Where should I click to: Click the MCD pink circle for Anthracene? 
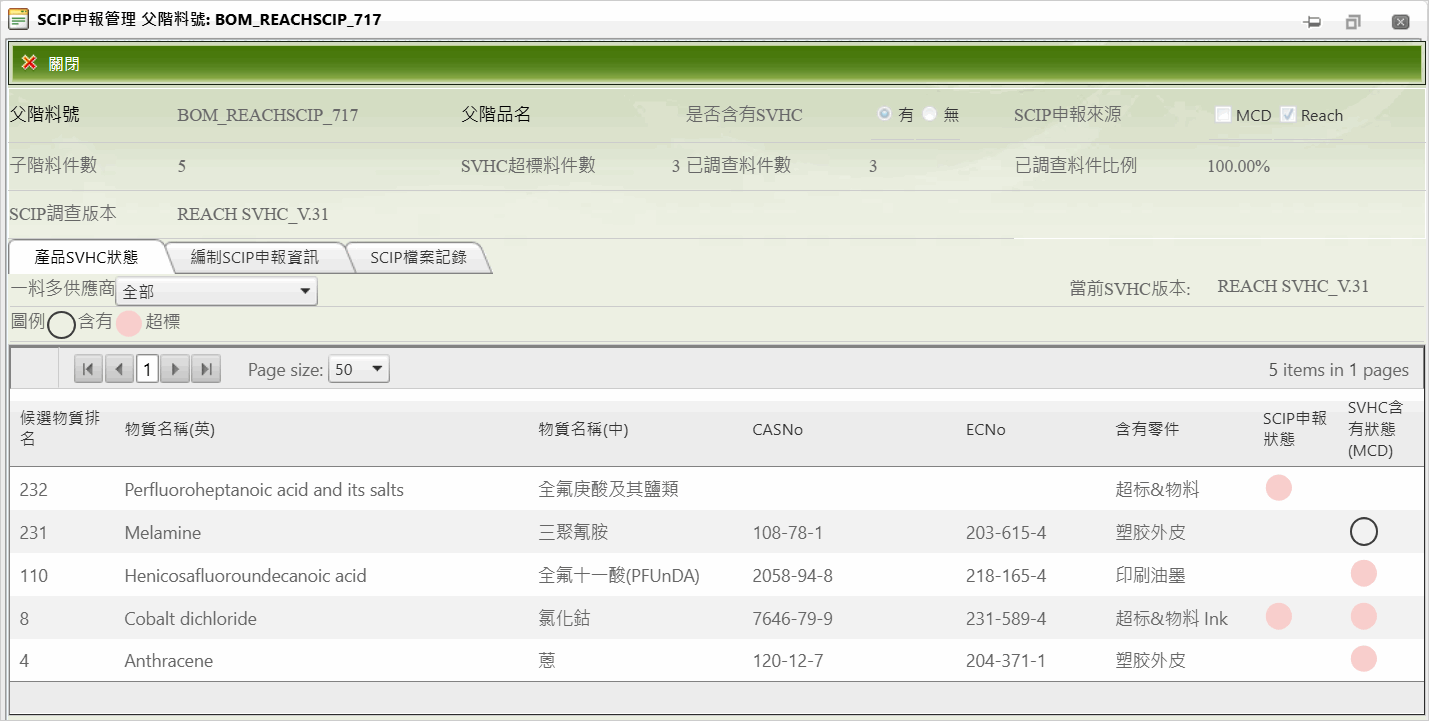coord(1364,658)
